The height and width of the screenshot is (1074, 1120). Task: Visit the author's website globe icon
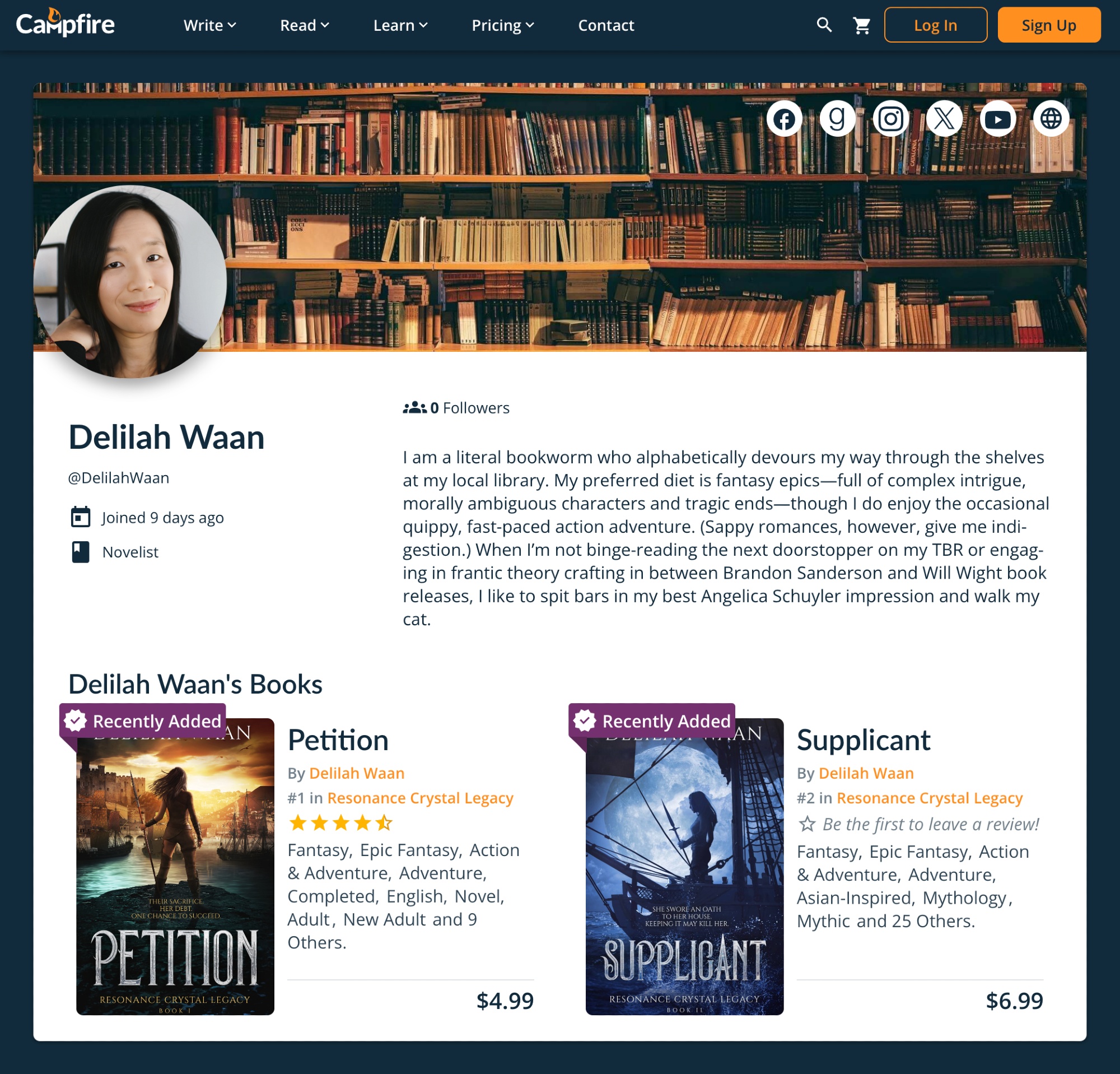1051,119
